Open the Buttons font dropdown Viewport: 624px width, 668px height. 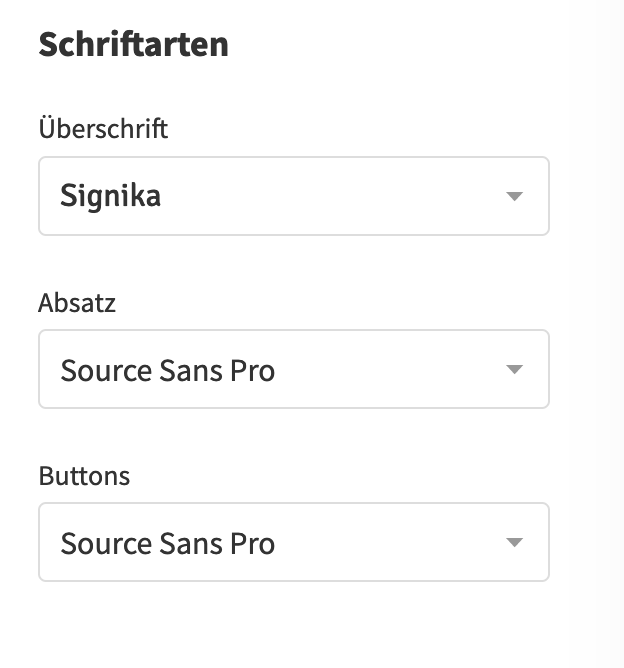coord(293,542)
